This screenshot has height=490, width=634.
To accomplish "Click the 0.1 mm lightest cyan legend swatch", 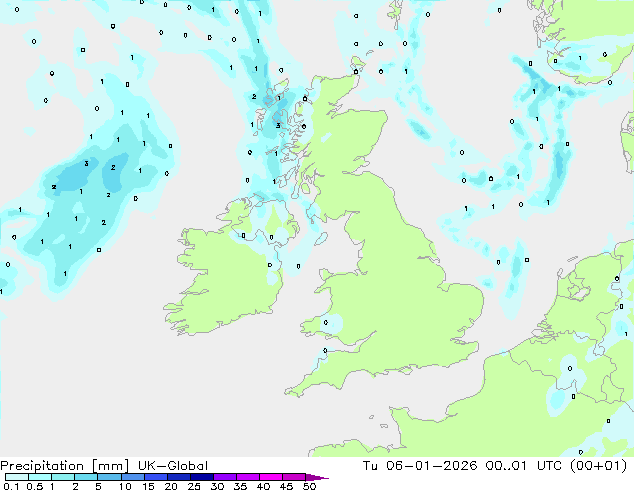I will (x=17, y=477).
